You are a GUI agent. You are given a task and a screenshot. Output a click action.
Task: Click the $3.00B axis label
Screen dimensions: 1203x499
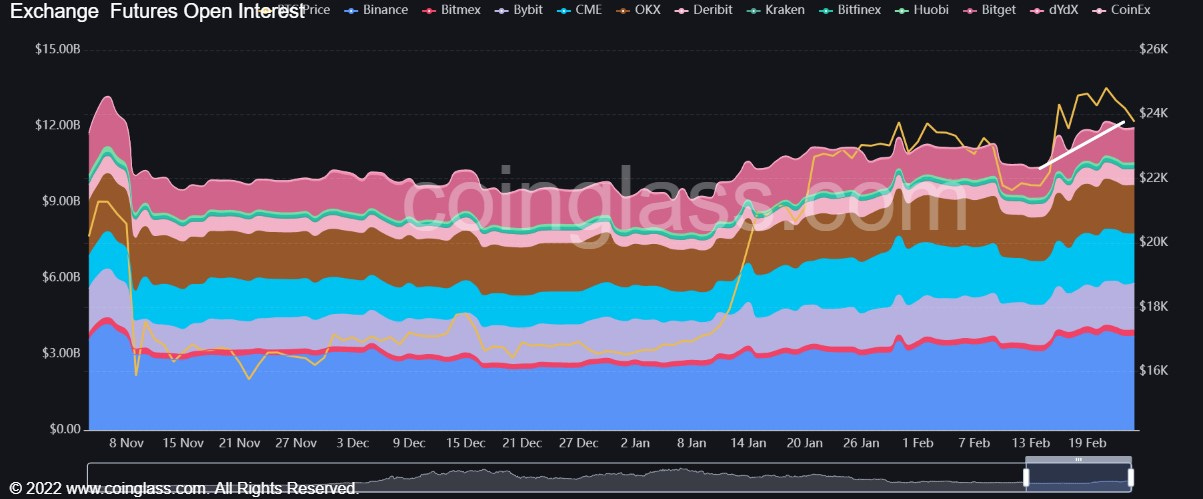59,353
